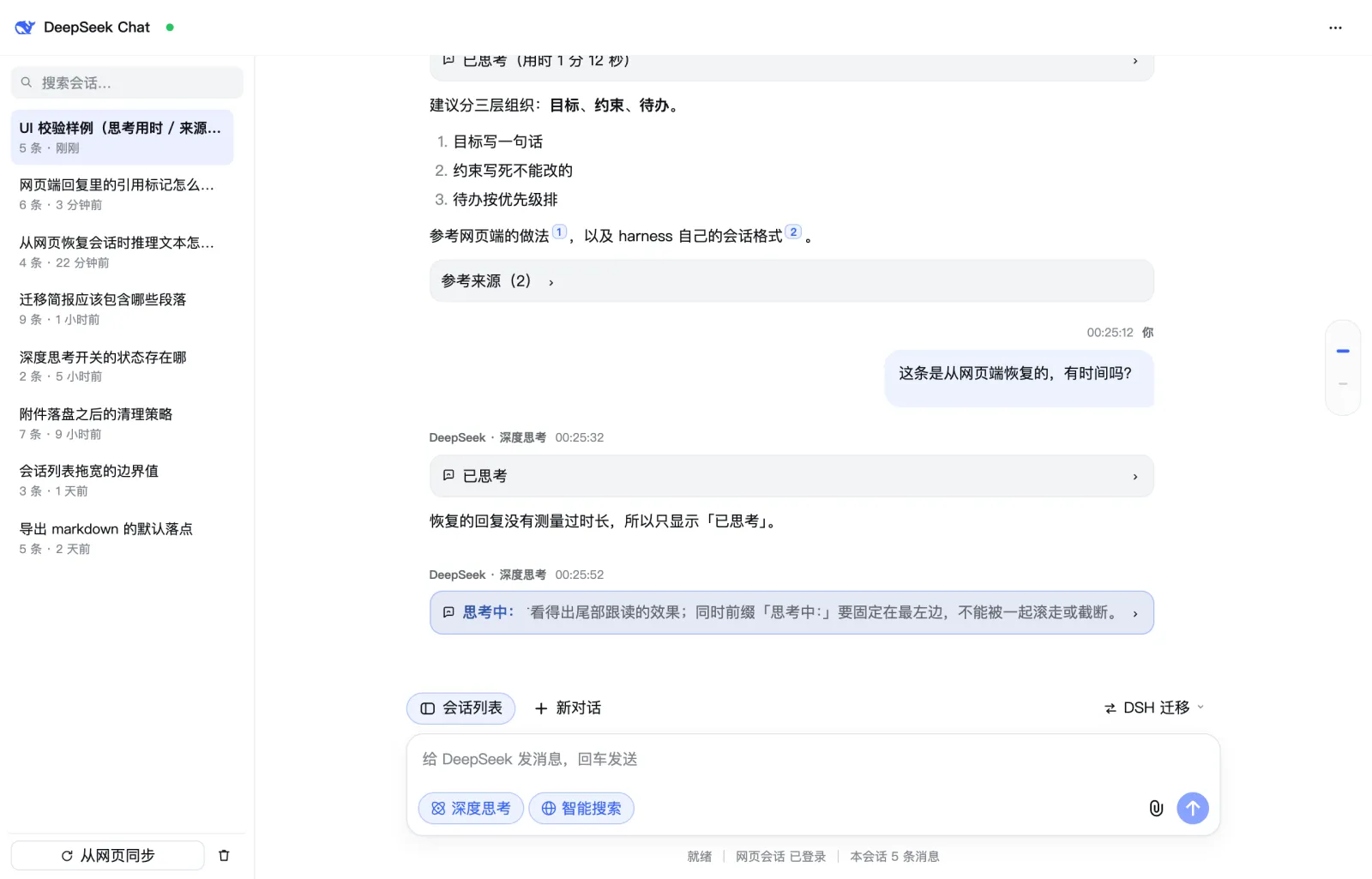Open conversation UI 校验样例（思考用时 / 来源…
The width and height of the screenshot is (1372, 879).
pyautogui.click(x=122, y=137)
